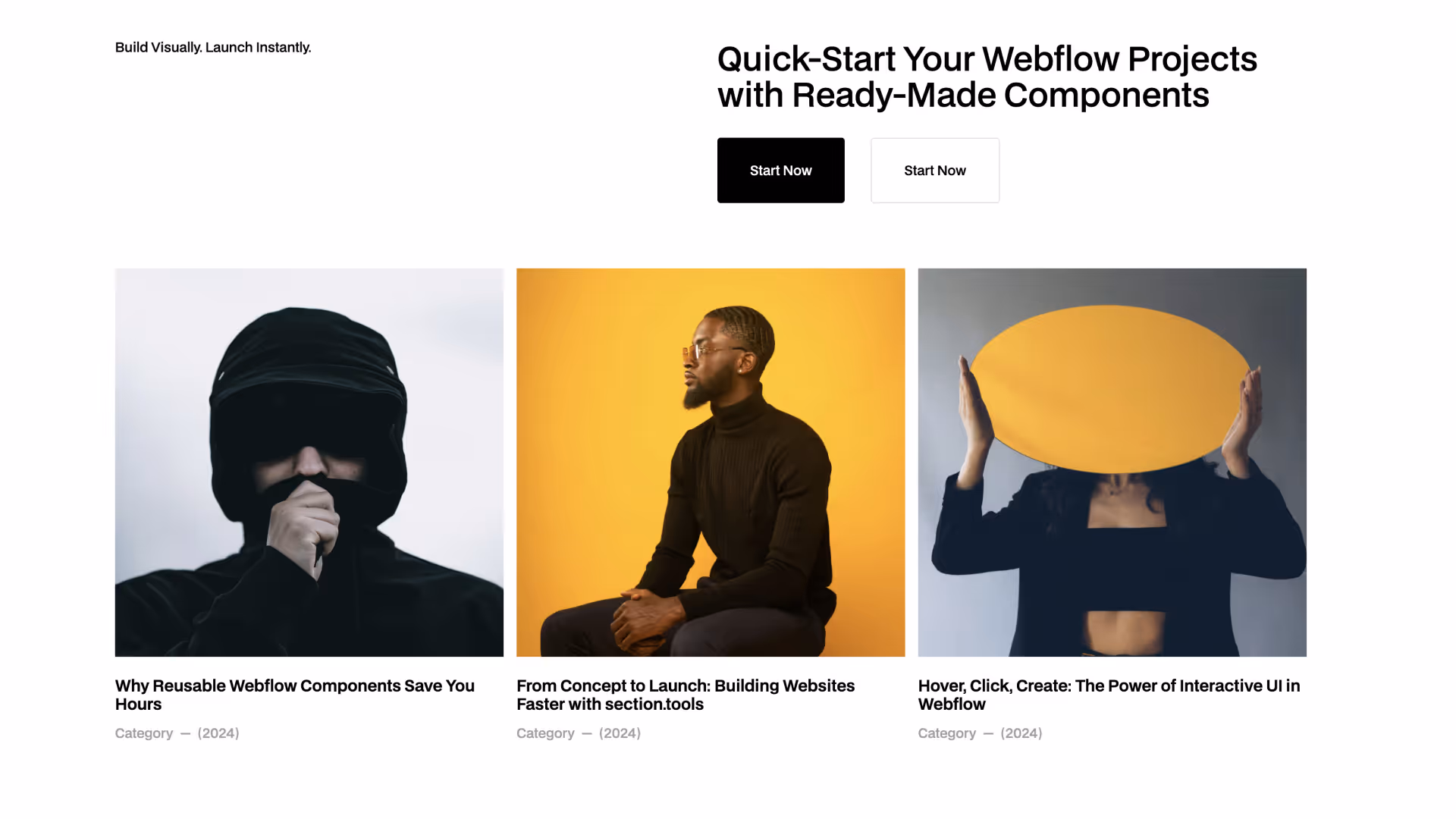Click the orange oval in the third photo
This screenshot has width=1456, height=819.
point(1110,388)
